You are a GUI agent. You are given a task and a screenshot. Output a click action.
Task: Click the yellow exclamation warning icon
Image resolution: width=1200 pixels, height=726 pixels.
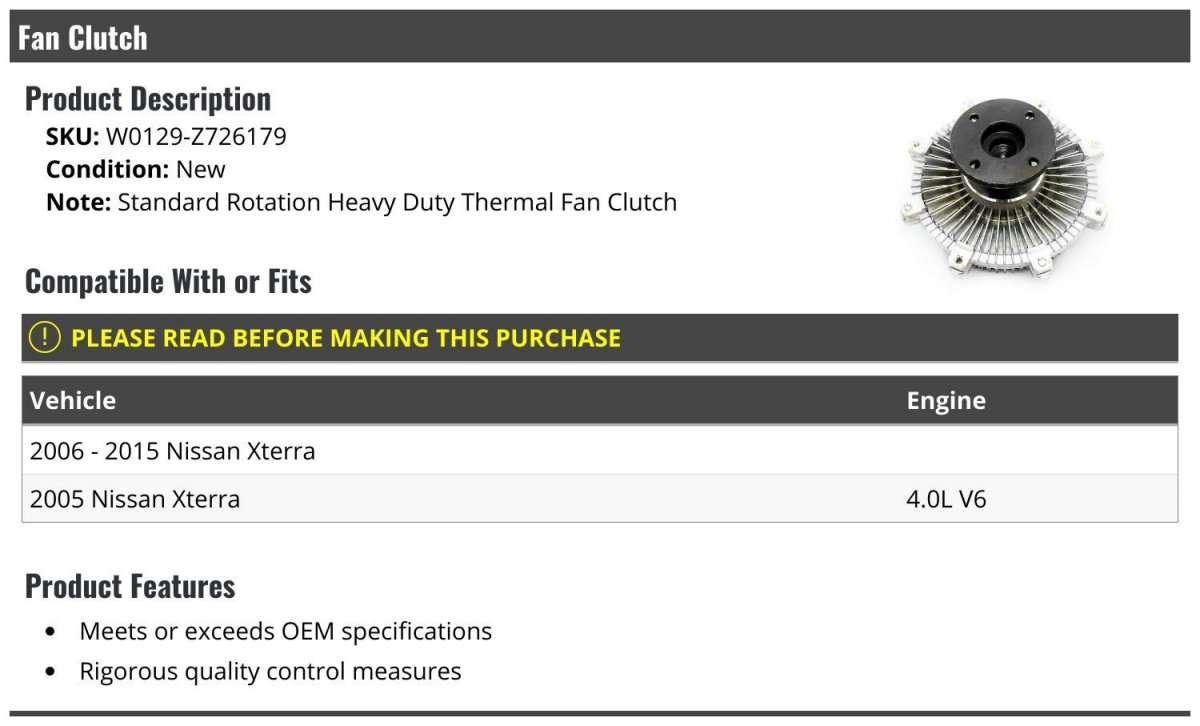pyautogui.click(x=45, y=338)
